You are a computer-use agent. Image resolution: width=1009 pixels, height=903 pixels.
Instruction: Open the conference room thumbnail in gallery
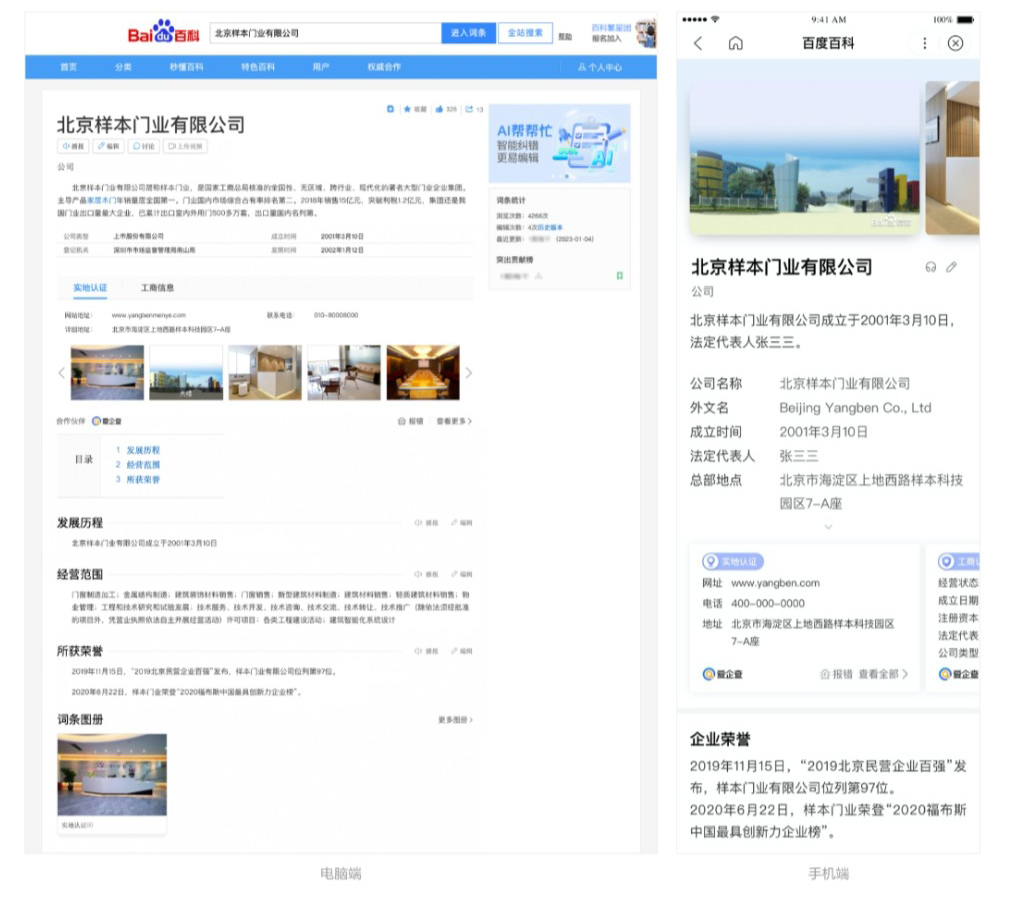[422, 373]
